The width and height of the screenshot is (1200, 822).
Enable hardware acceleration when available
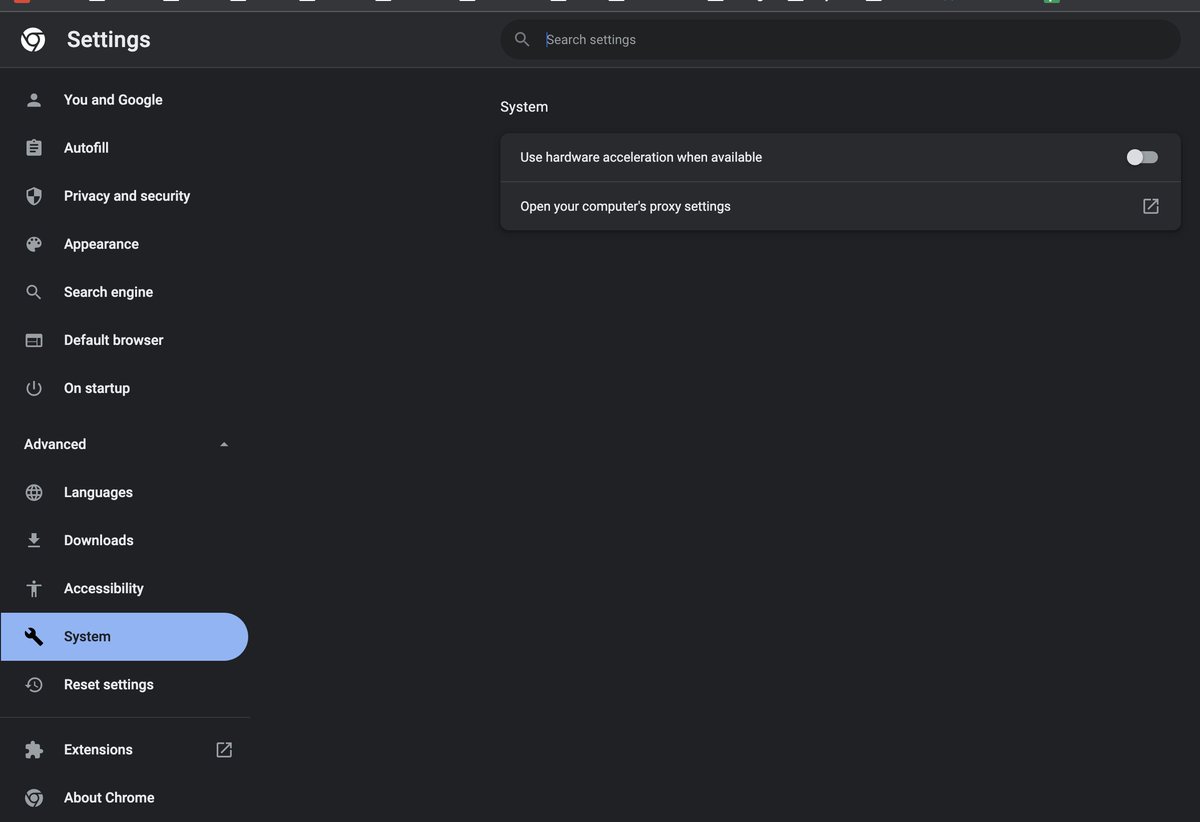tap(1140, 157)
